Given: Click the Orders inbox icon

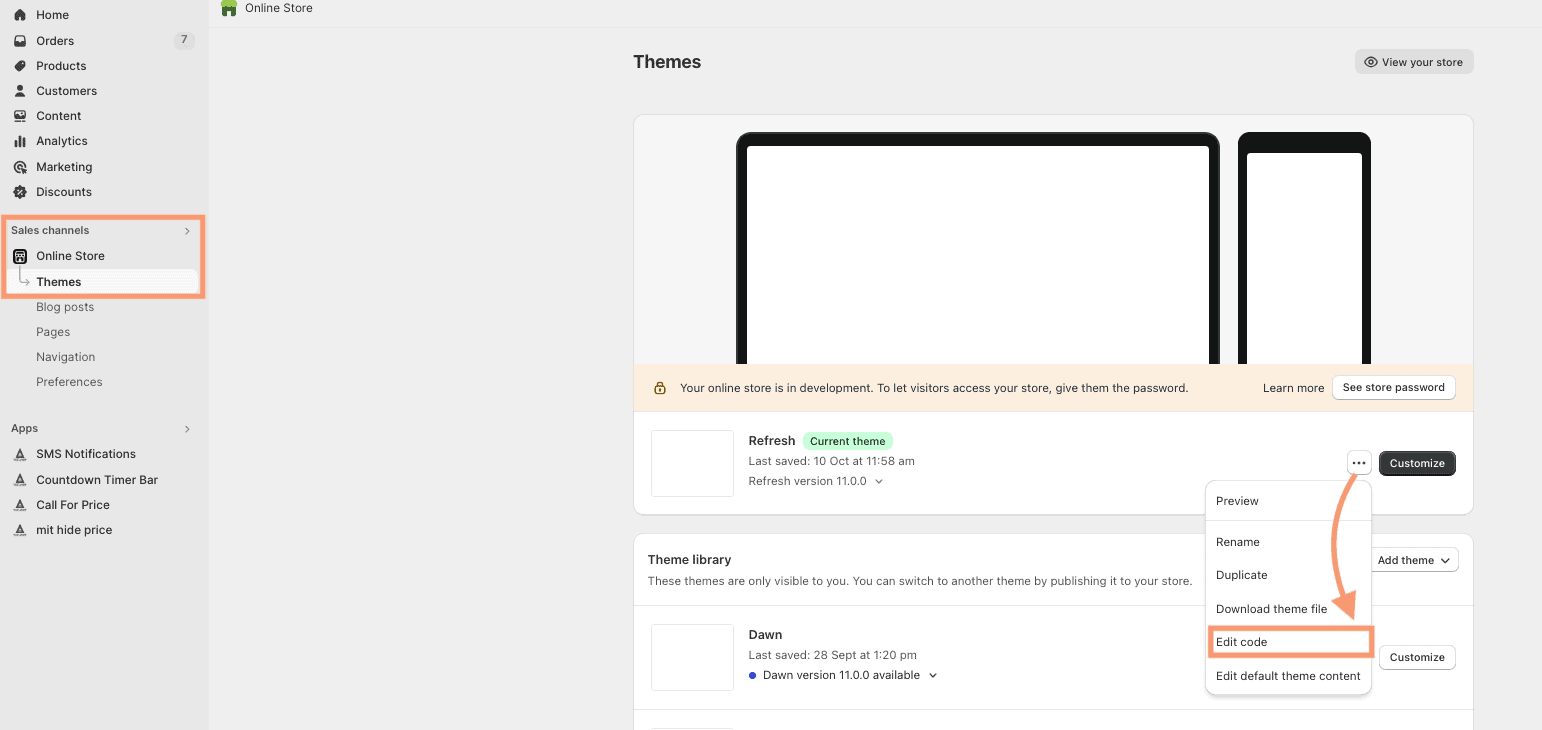Looking at the screenshot, I should (x=20, y=41).
